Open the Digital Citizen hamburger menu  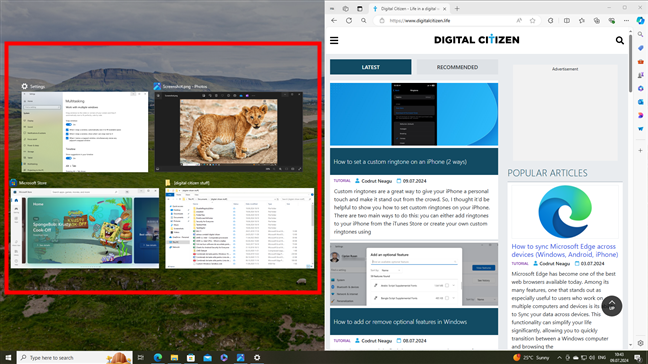coord(334,40)
